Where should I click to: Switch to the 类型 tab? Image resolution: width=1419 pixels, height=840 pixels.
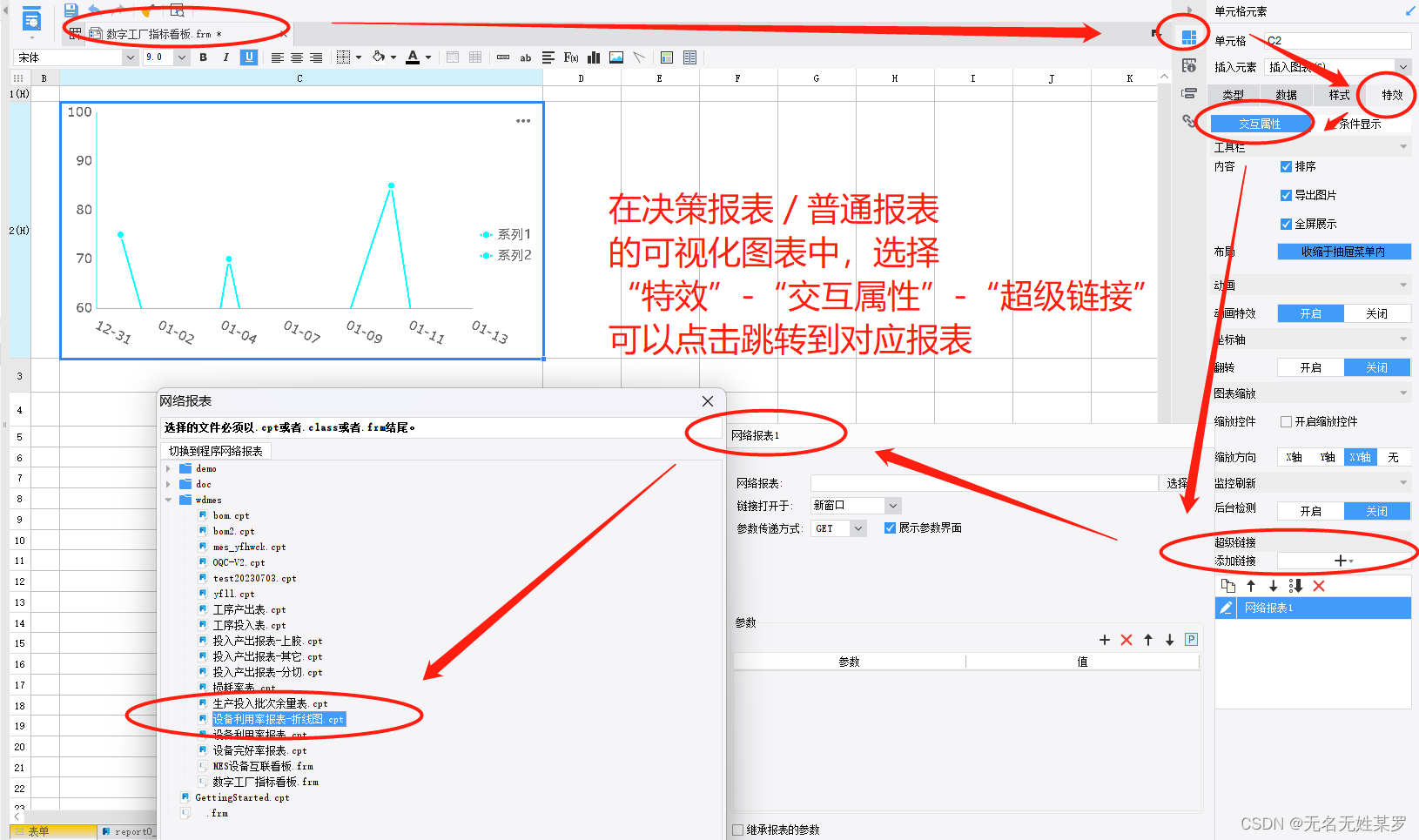pyautogui.click(x=1233, y=95)
